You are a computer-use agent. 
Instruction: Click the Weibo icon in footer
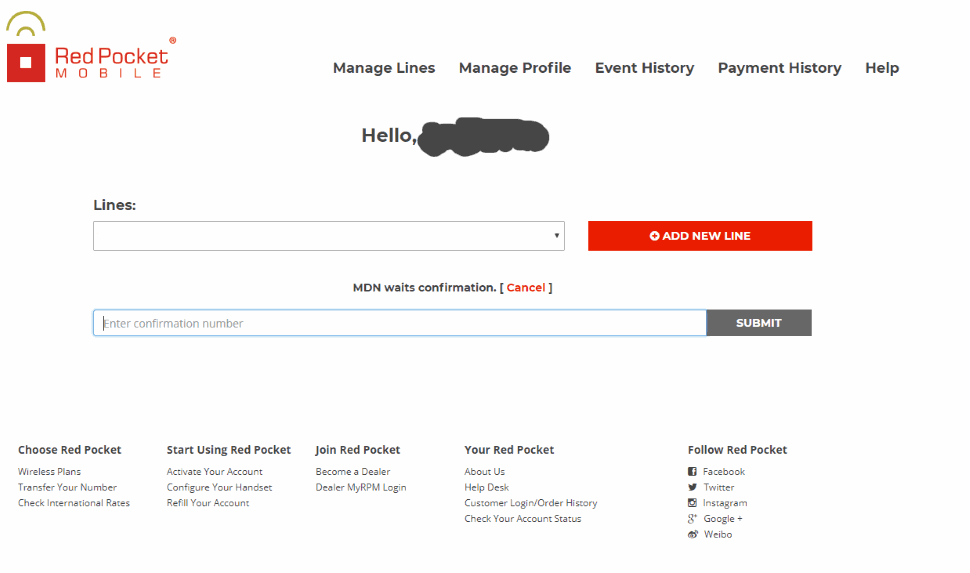(x=692, y=535)
